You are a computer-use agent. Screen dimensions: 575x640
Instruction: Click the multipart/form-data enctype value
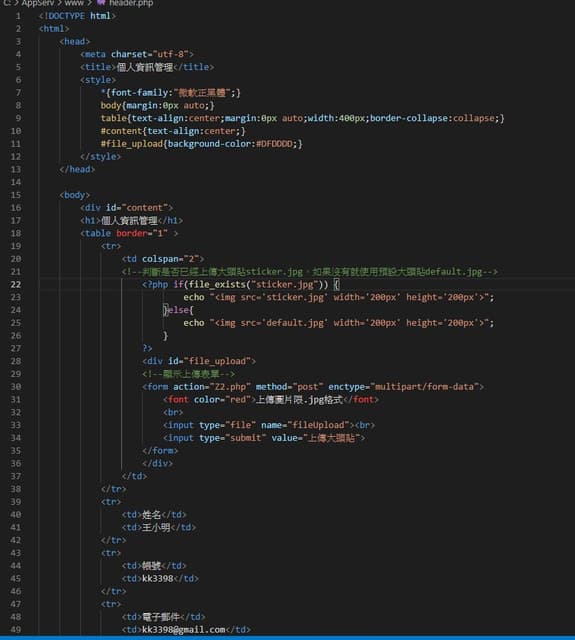(424, 387)
